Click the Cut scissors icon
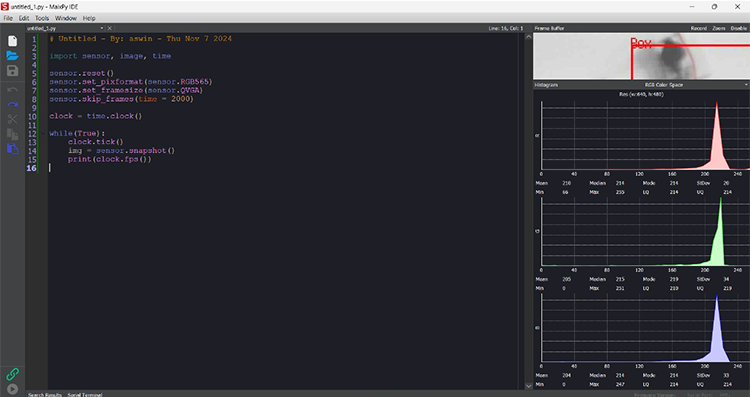This screenshot has width=750, height=397. pyautogui.click(x=12, y=119)
